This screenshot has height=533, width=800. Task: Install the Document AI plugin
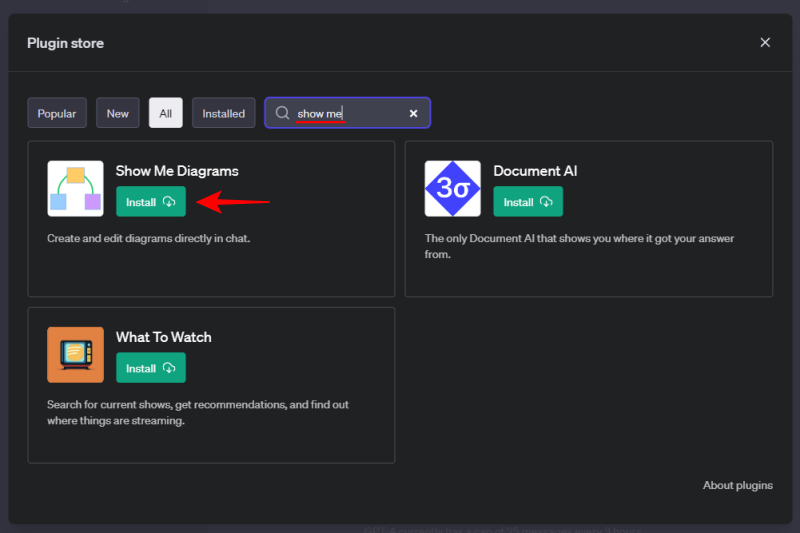pyautogui.click(x=528, y=202)
